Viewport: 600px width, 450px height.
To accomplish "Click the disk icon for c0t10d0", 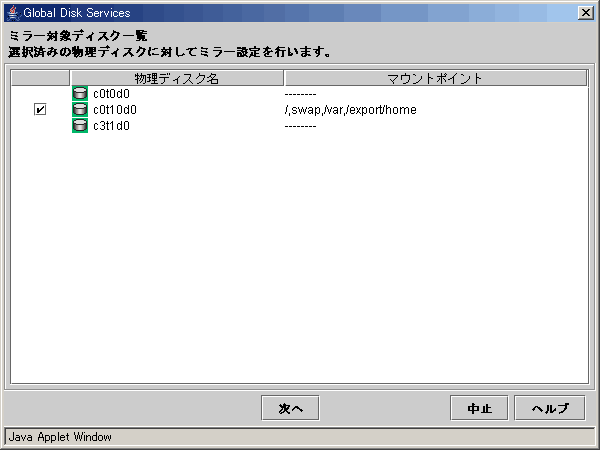I will tap(80, 109).
